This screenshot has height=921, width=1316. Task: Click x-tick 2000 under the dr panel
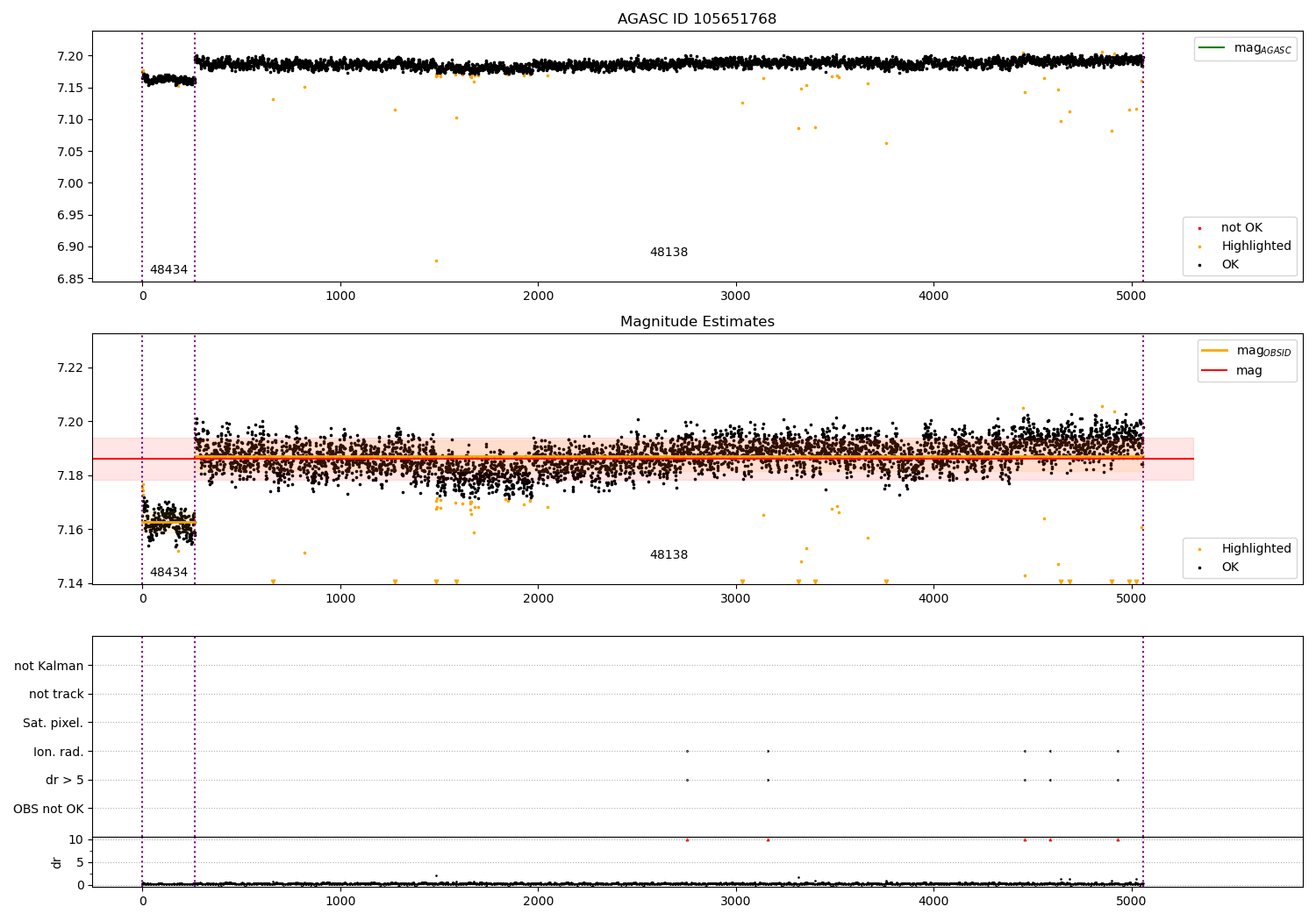(538, 902)
